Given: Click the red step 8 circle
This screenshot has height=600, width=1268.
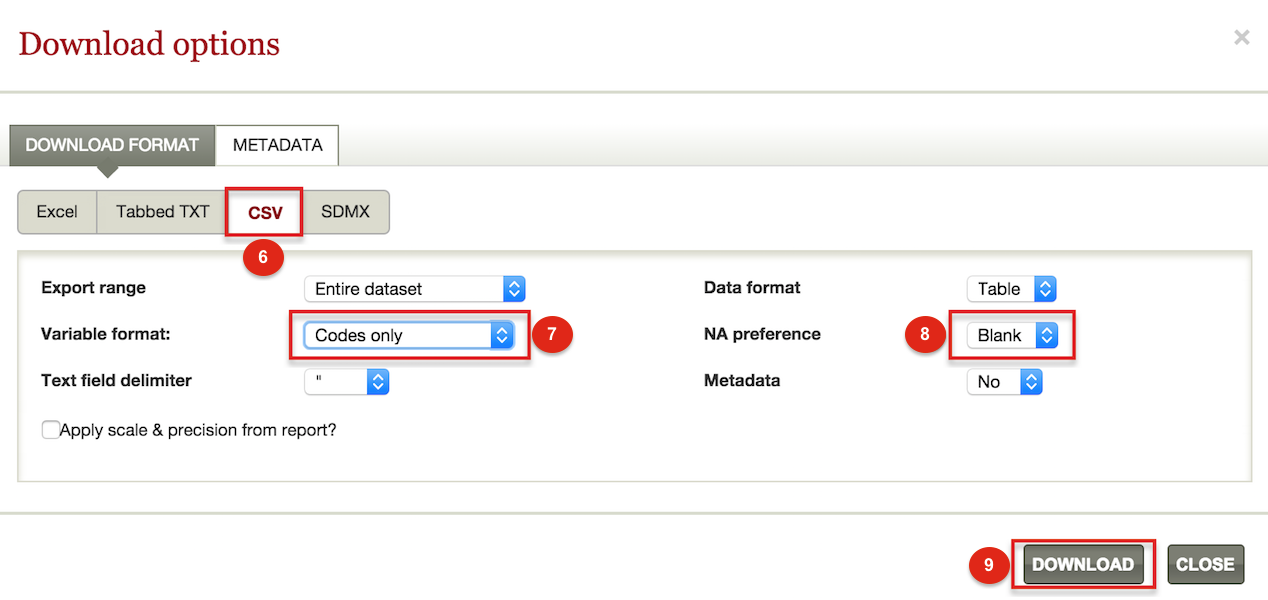Looking at the screenshot, I should (x=925, y=335).
